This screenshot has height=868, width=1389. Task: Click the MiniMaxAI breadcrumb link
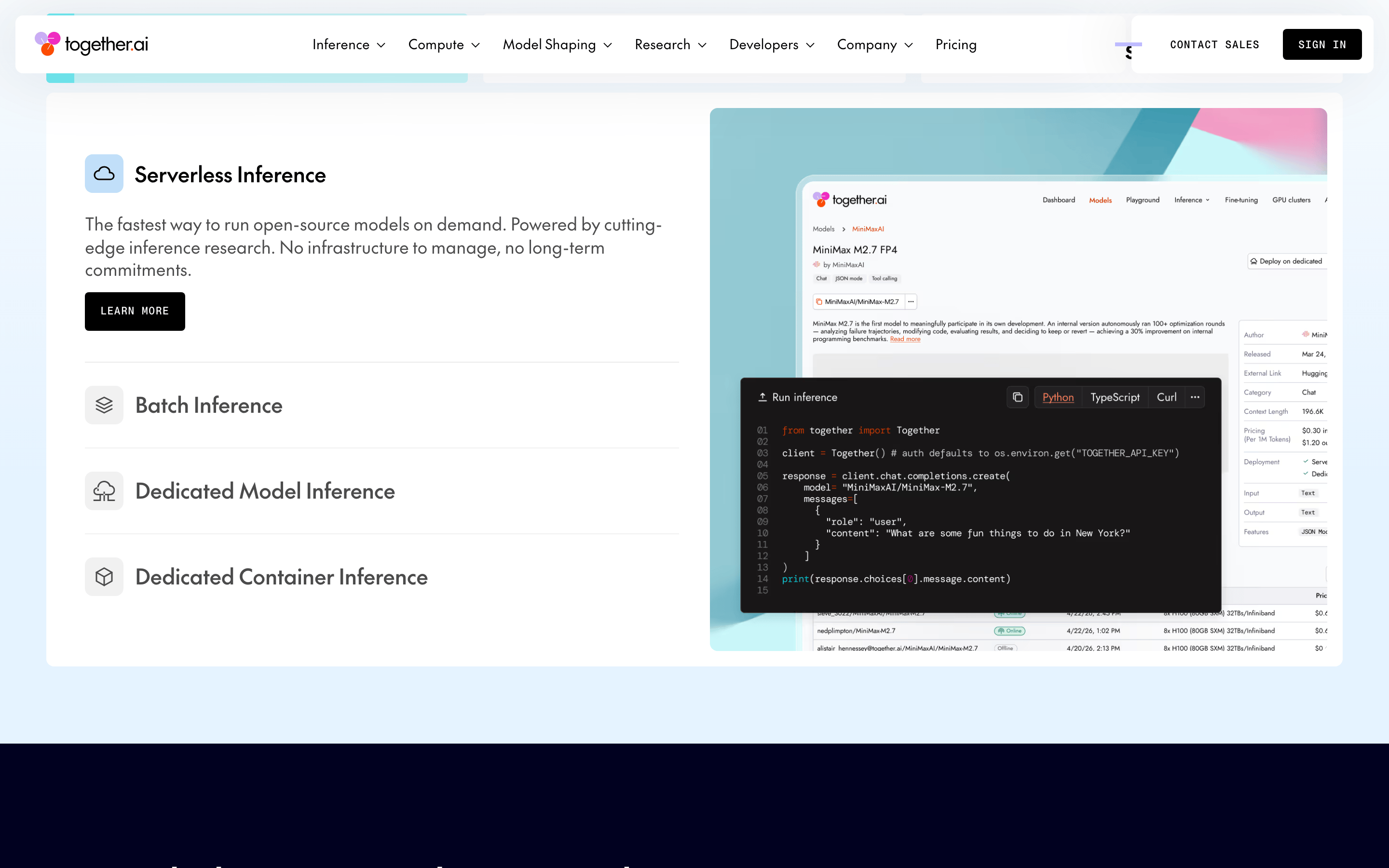click(x=868, y=229)
